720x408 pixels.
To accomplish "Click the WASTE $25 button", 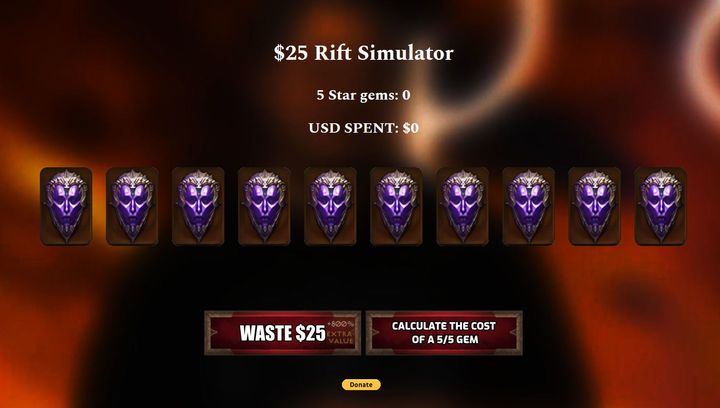I will pyautogui.click(x=282, y=333).
